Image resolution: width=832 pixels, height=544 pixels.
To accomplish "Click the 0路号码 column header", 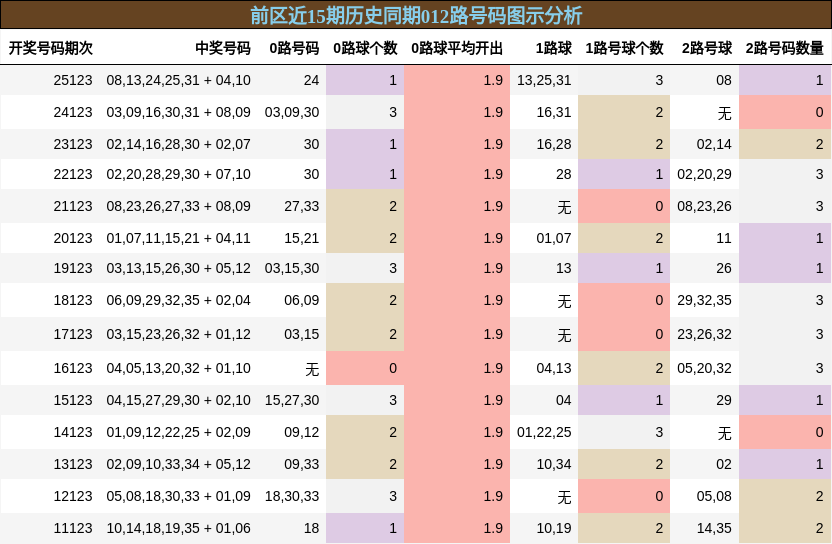I will (294, 48).
